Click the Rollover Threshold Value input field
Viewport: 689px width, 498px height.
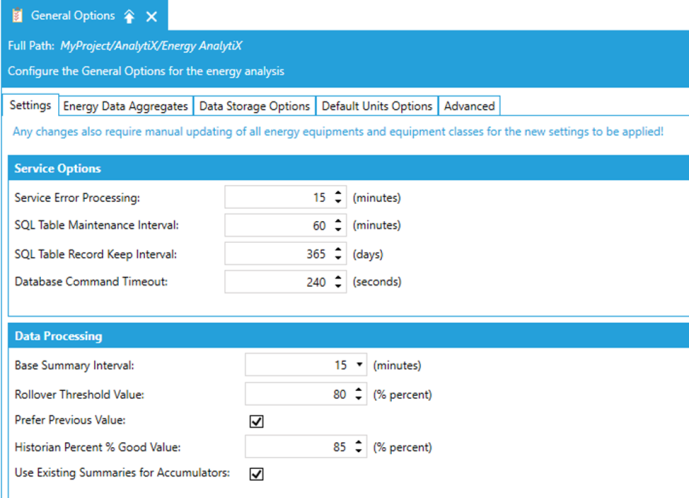[x=296, y=394]
